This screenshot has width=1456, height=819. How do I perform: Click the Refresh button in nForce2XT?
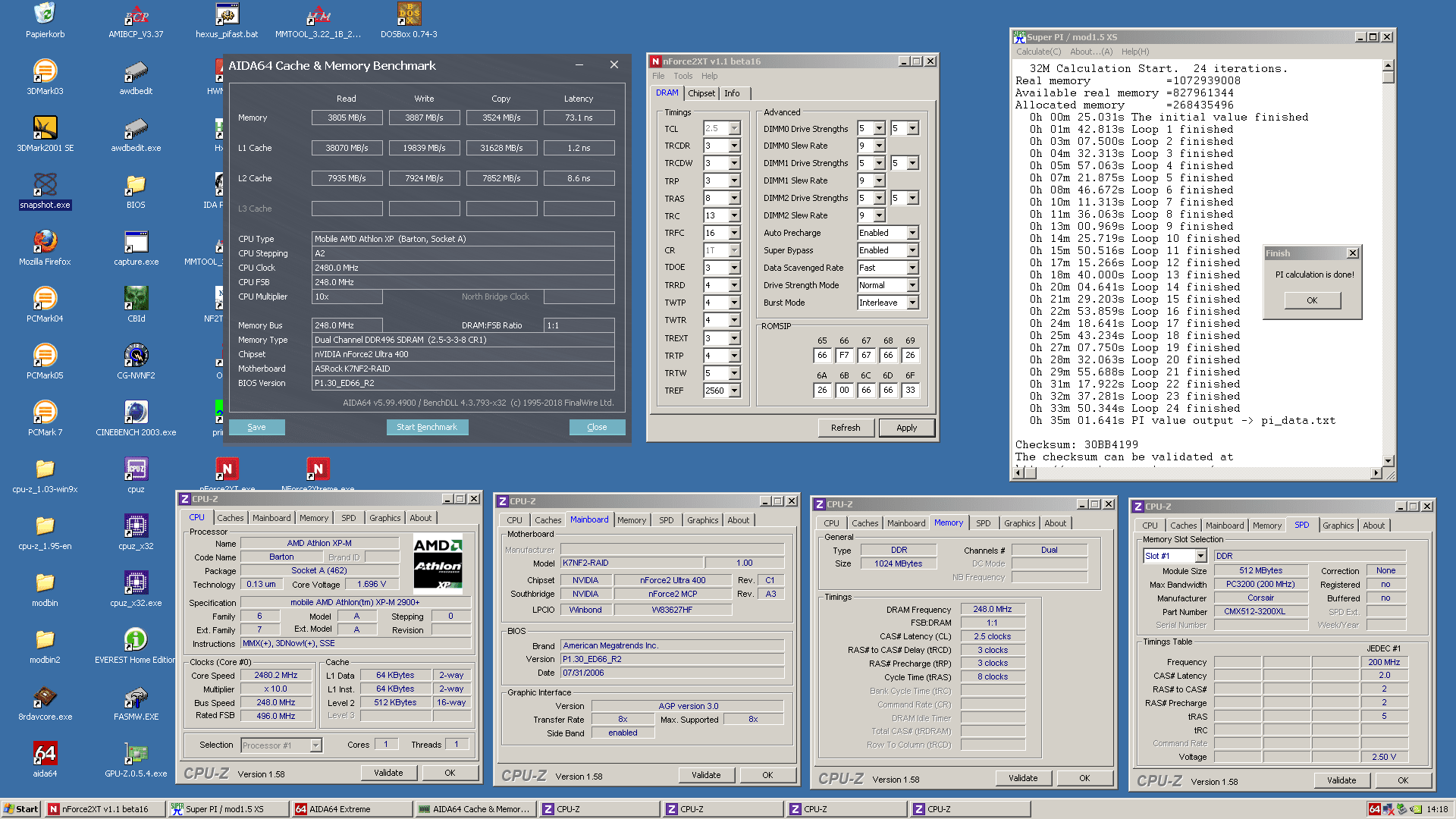[846, 428]
